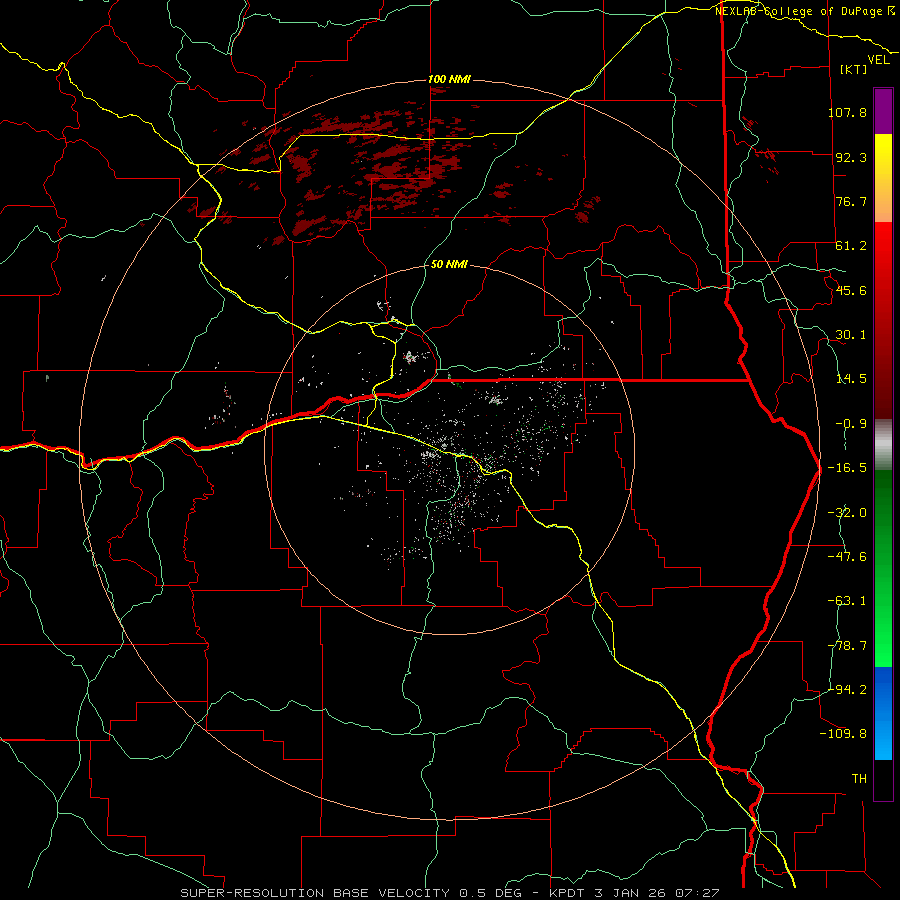Select the -78.7 velocity scale value
Image resolution: width=900 pixels, height=900 pixels.
[x=847, y=646]
